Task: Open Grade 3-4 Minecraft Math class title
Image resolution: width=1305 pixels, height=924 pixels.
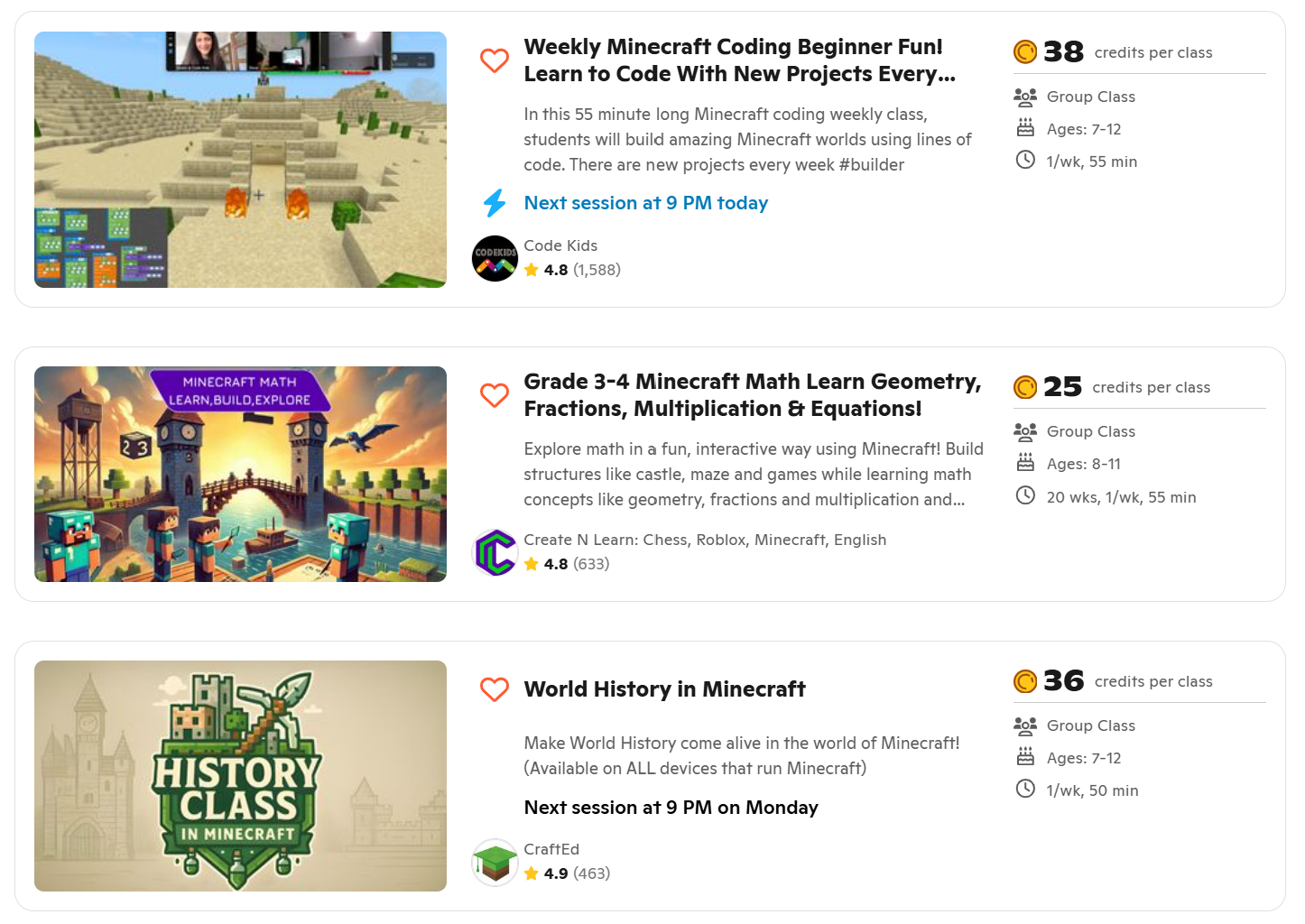Action: (x=752, y=395)
